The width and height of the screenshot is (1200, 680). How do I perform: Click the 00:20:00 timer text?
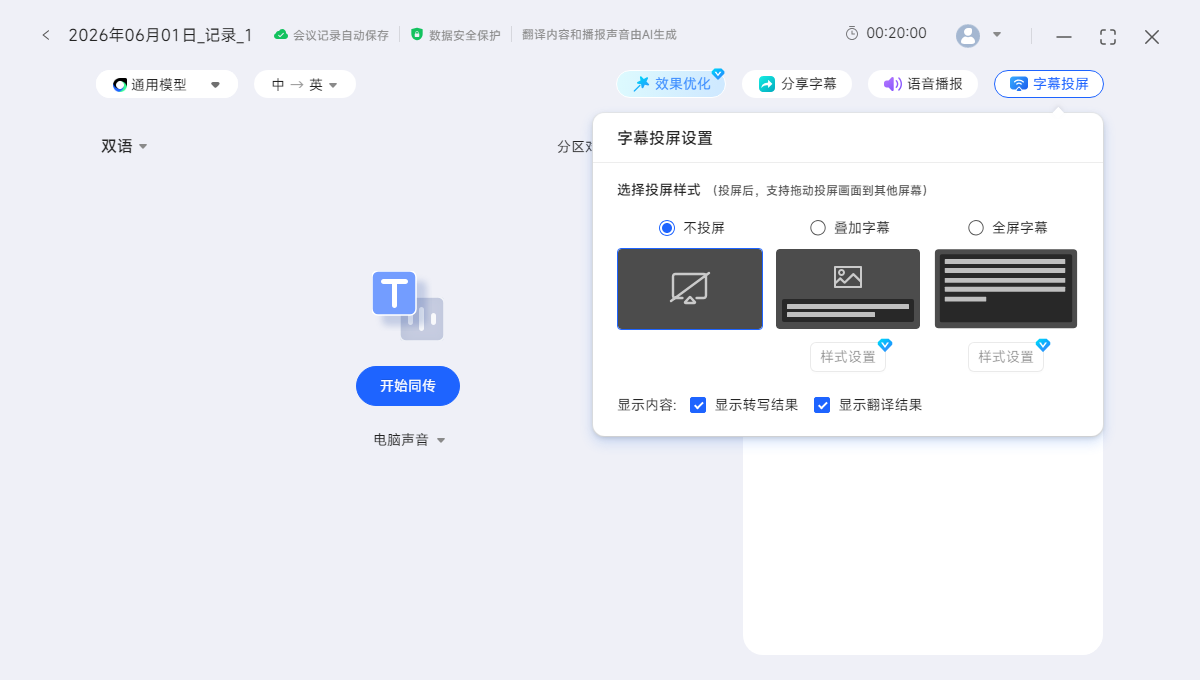(x=896, y=33)
